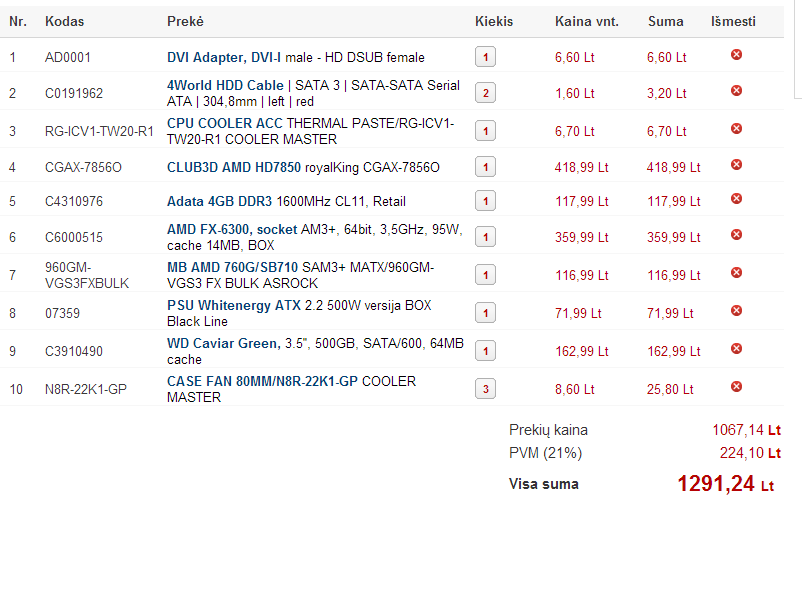Screen dimensions: 802x600
Task: Remove the PSU Whitenergy ATX item
Action: point(736,310)
